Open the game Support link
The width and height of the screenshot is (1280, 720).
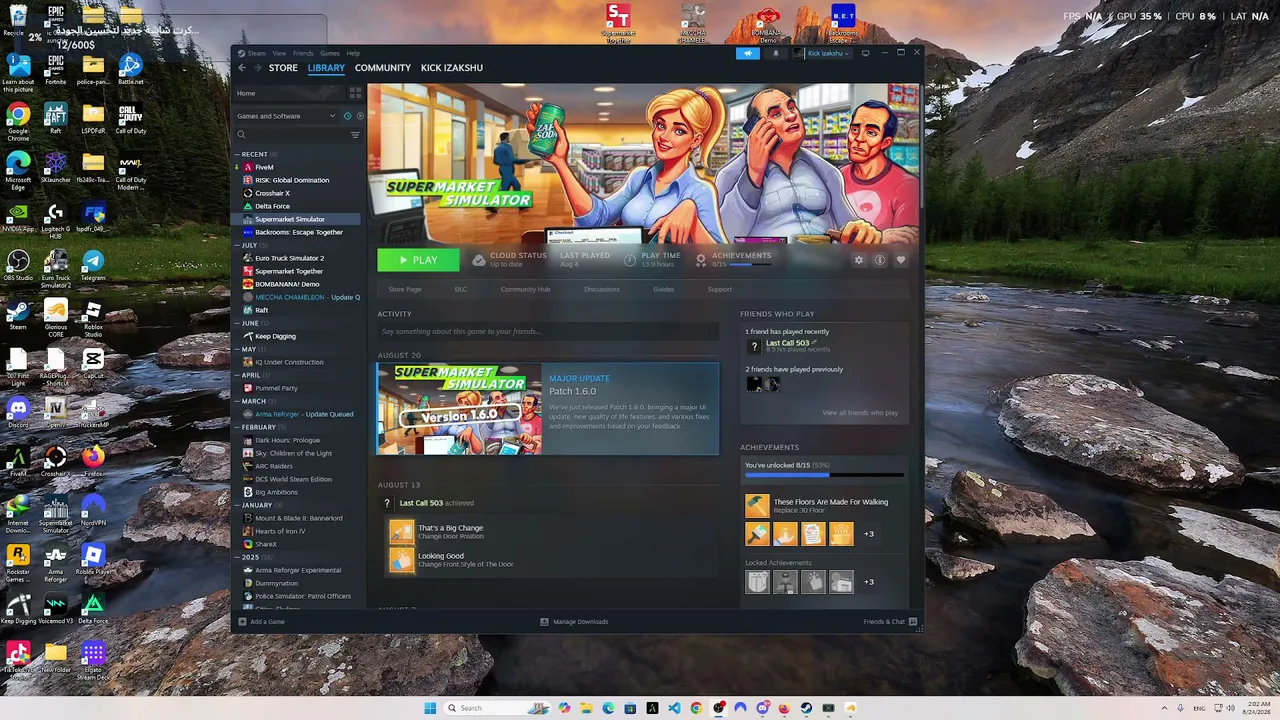coord(720,289)
